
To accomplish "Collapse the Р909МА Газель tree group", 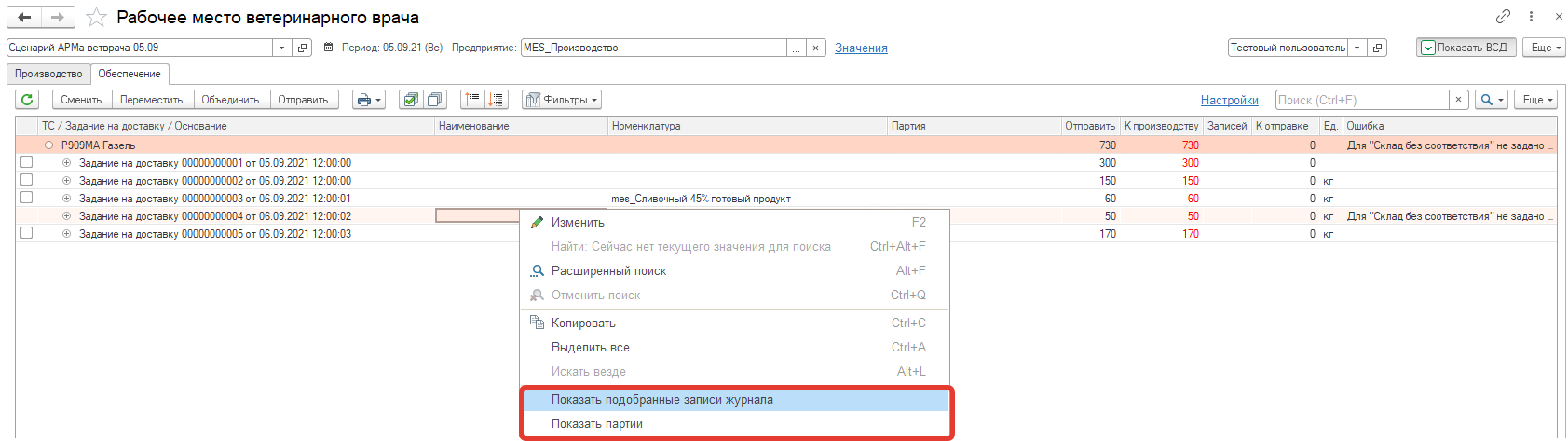I will coord(48,145).
